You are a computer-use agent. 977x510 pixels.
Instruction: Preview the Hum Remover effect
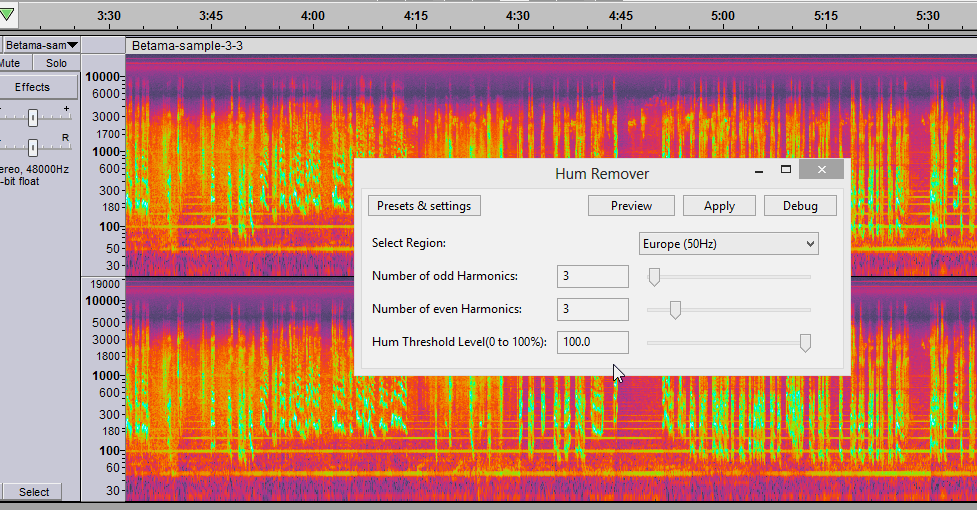(631, 206)
